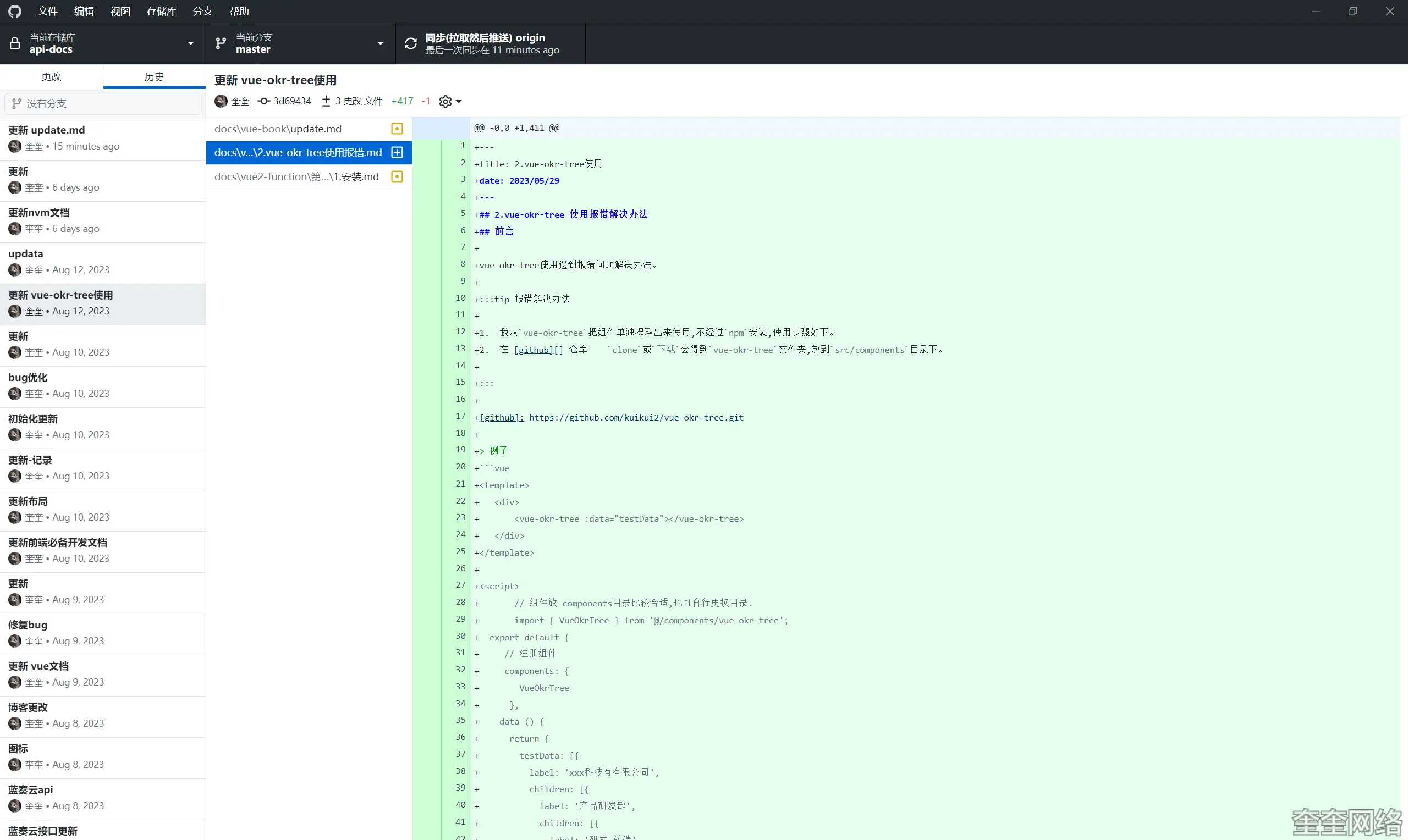The image size is (1408, 840).
Task: Click diff line number 12
Action: point(460,331)
